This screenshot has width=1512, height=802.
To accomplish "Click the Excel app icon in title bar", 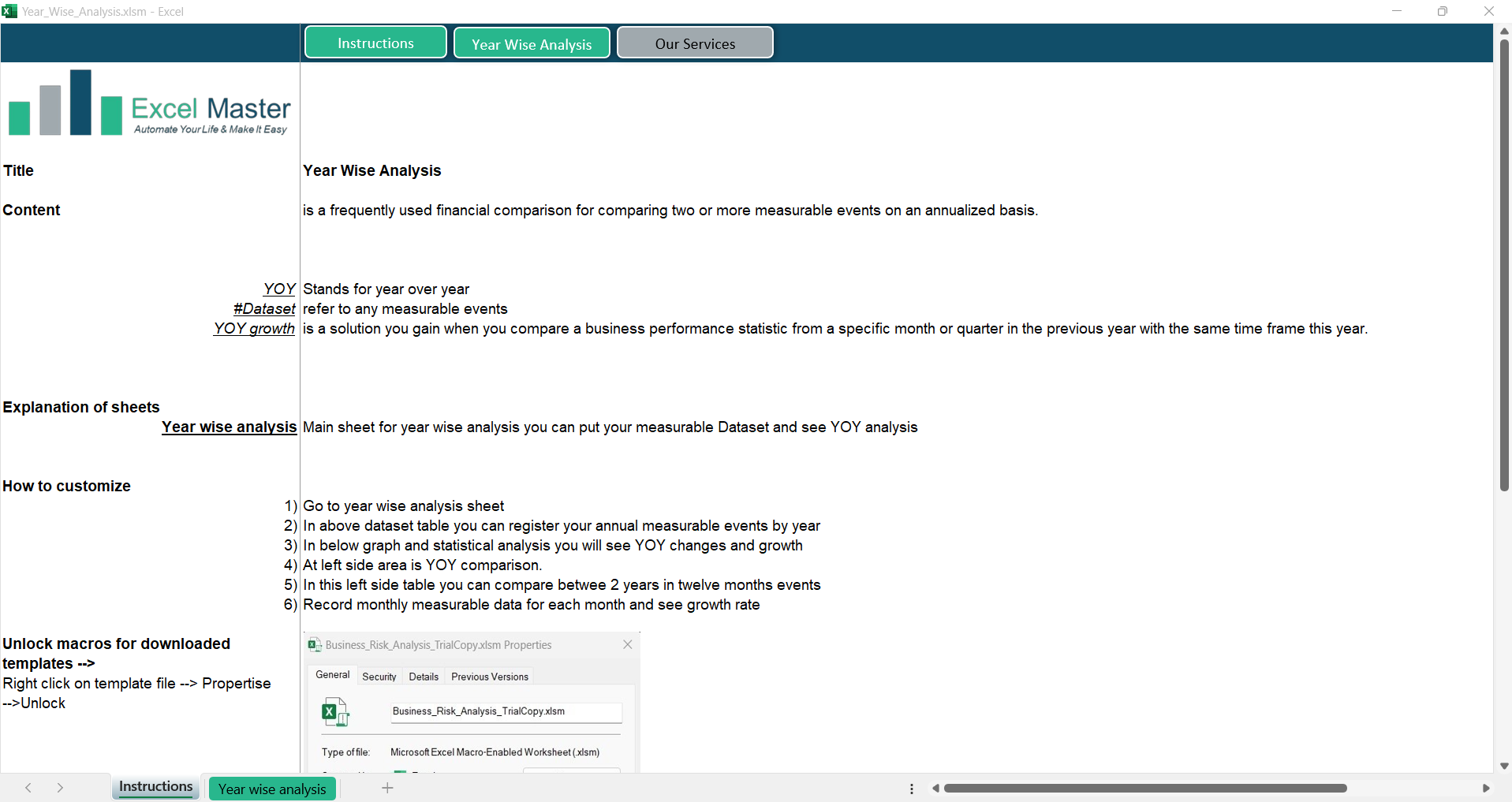I will click(x=9, y=11).
